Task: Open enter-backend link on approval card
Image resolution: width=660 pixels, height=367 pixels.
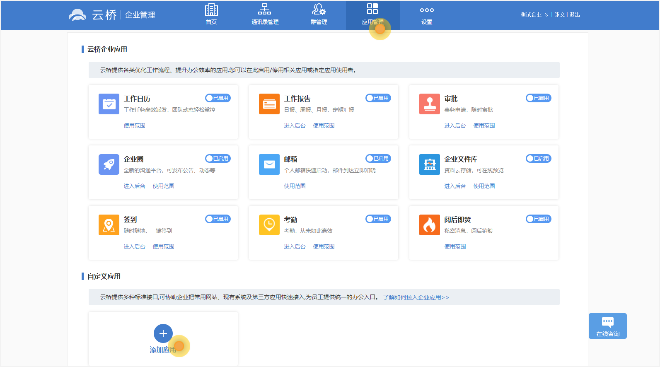Action: click(x=455, y=125)
